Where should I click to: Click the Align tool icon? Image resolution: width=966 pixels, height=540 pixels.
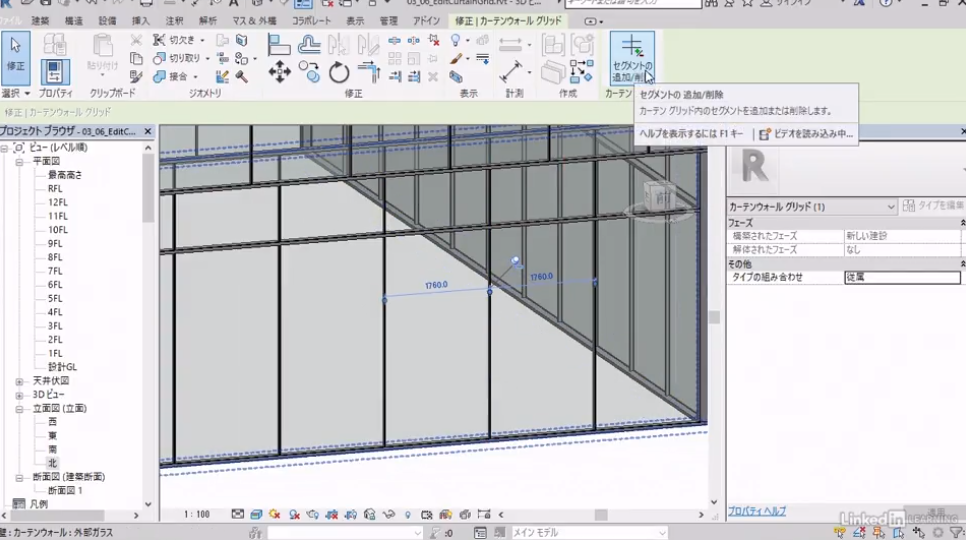[279, 44]
